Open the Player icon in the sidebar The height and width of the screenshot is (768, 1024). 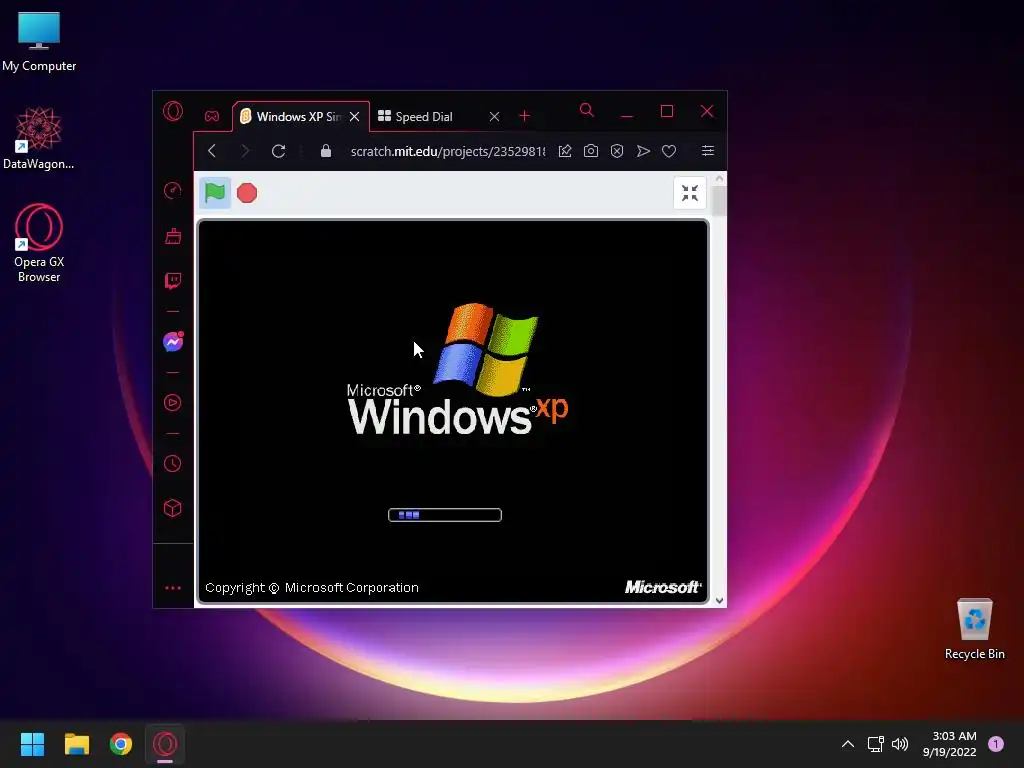click(172, 402)
